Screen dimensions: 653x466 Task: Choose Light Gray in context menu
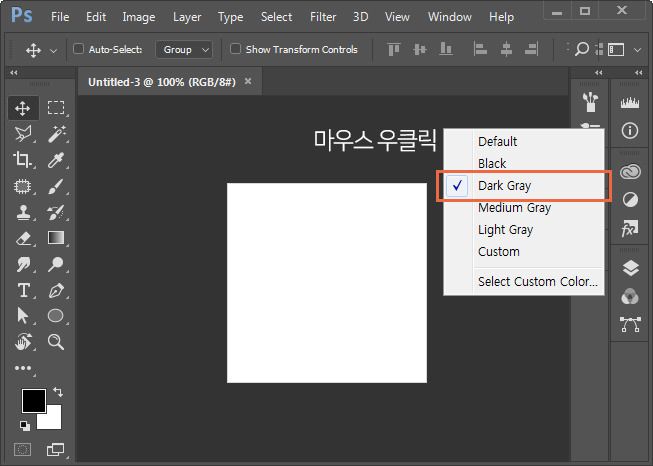pos(523,229)
